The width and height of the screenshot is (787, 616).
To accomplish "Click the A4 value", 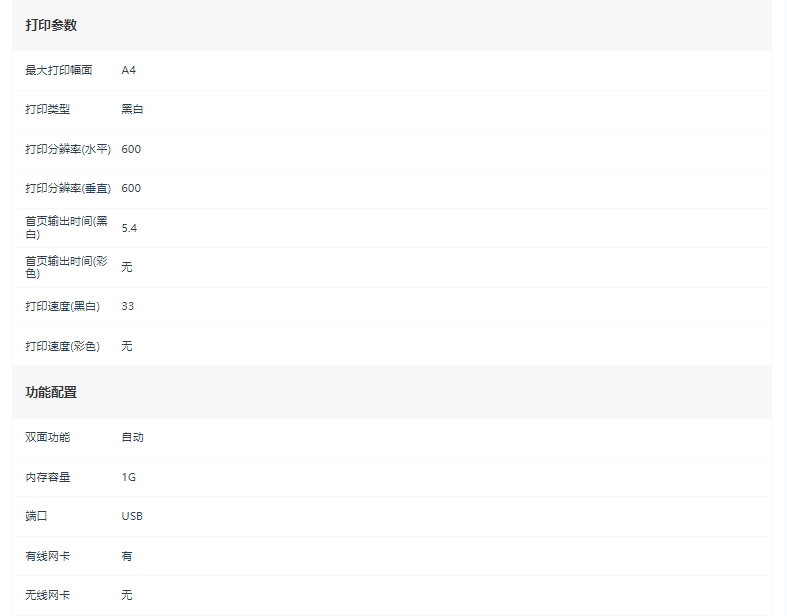I will pyautogui.click(x=128, y=70).
